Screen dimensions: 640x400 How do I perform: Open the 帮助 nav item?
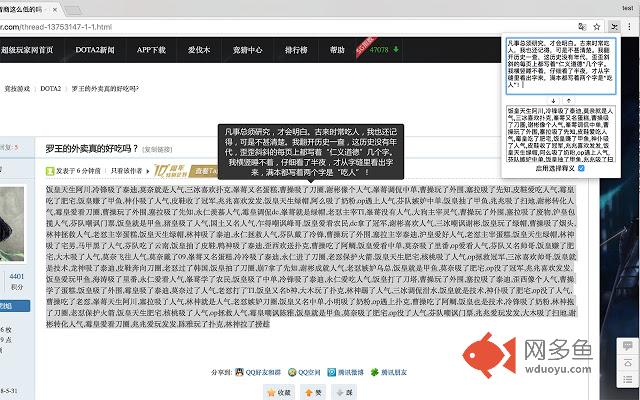[x=337, y=50]
